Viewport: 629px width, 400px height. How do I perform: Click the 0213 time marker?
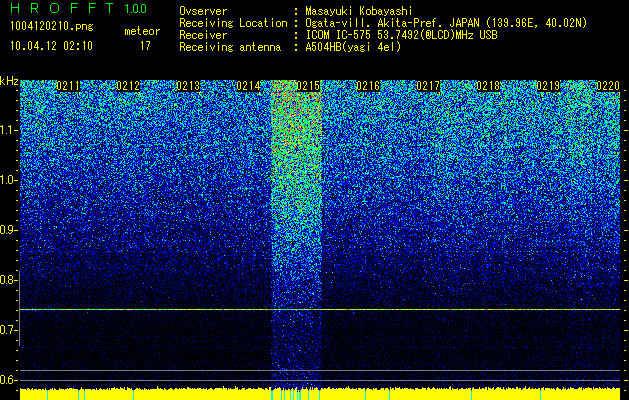[x=188, y=86]
